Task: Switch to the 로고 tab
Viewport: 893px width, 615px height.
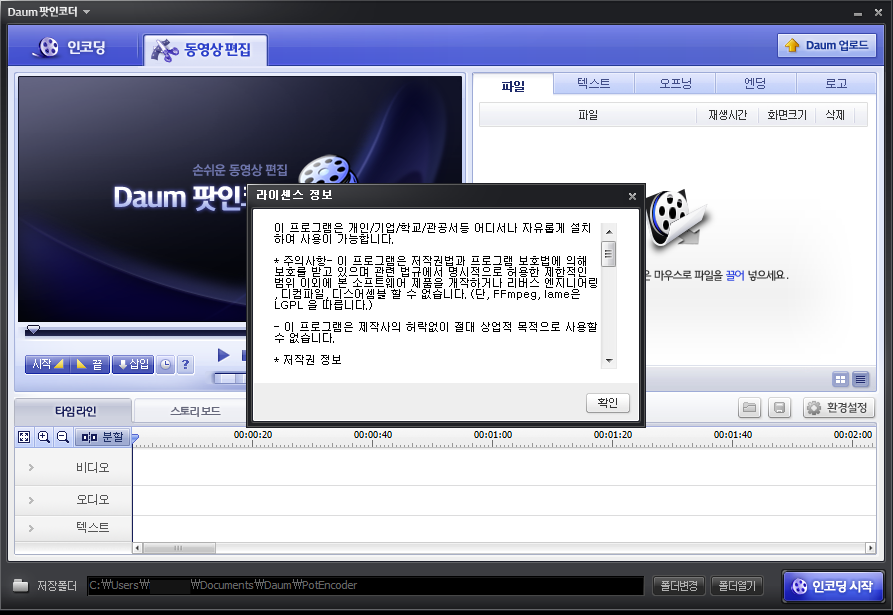Action: [x=836, y=83]
